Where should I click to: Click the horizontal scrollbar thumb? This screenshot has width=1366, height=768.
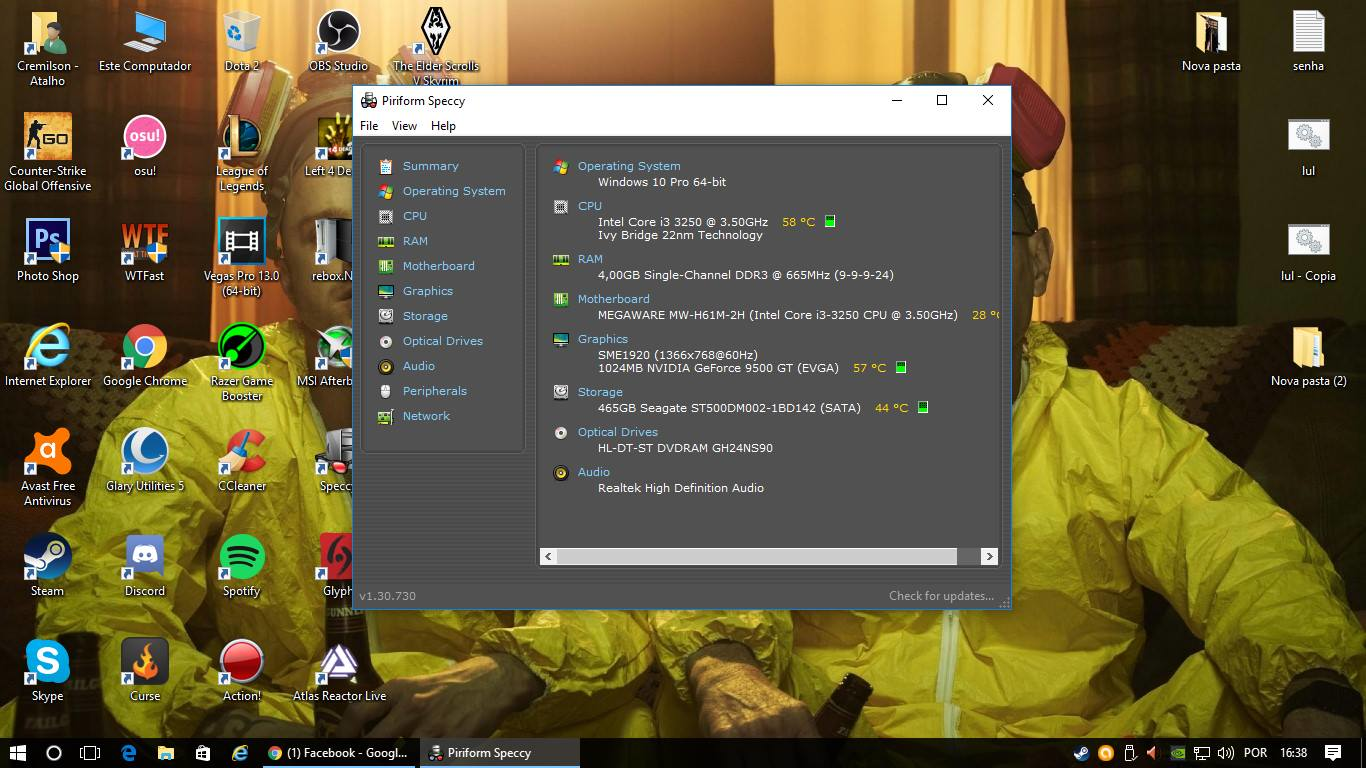point(757,556)
